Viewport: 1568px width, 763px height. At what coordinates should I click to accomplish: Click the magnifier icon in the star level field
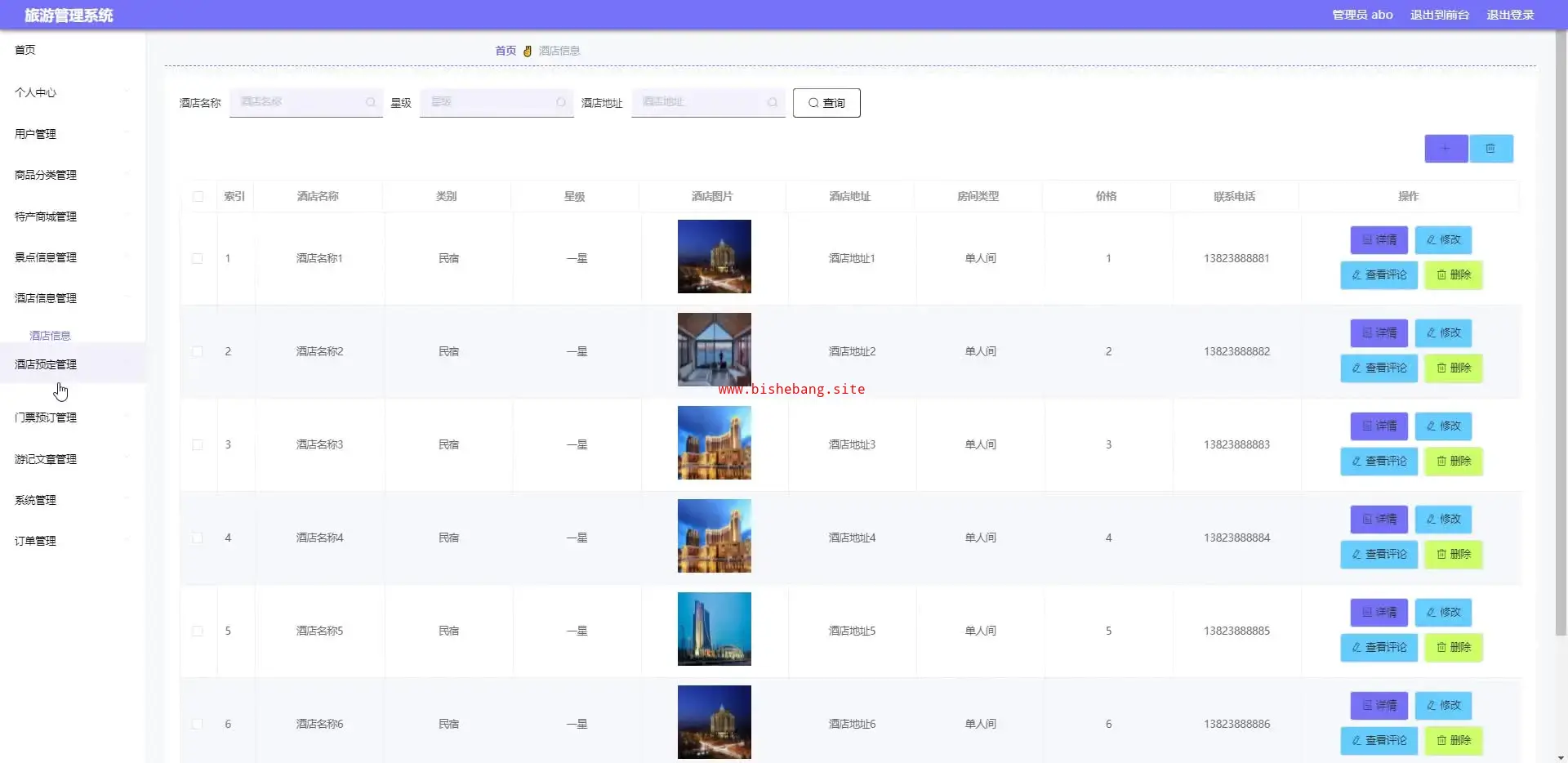click(561, 102)
